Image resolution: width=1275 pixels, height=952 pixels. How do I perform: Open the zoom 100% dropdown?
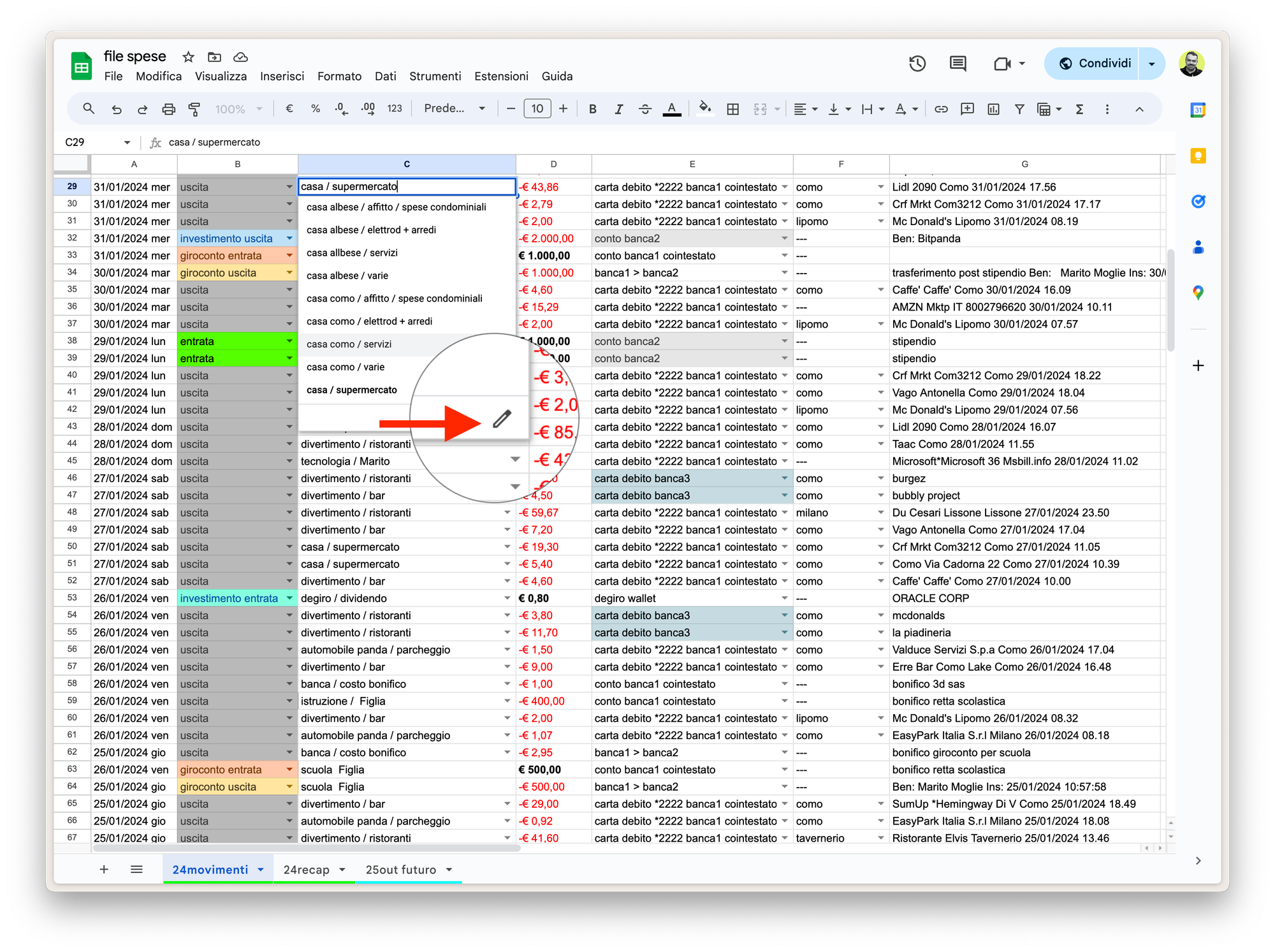click(238, 109)
